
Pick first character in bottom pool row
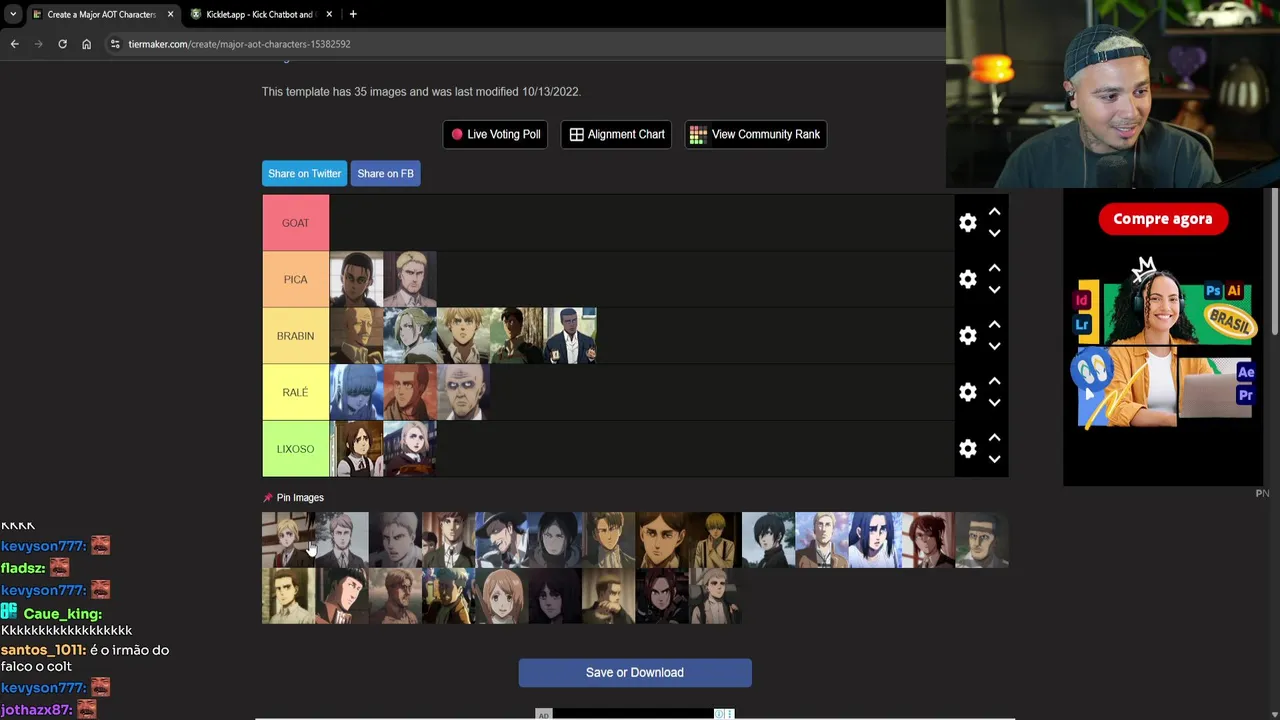coord(288,596)
